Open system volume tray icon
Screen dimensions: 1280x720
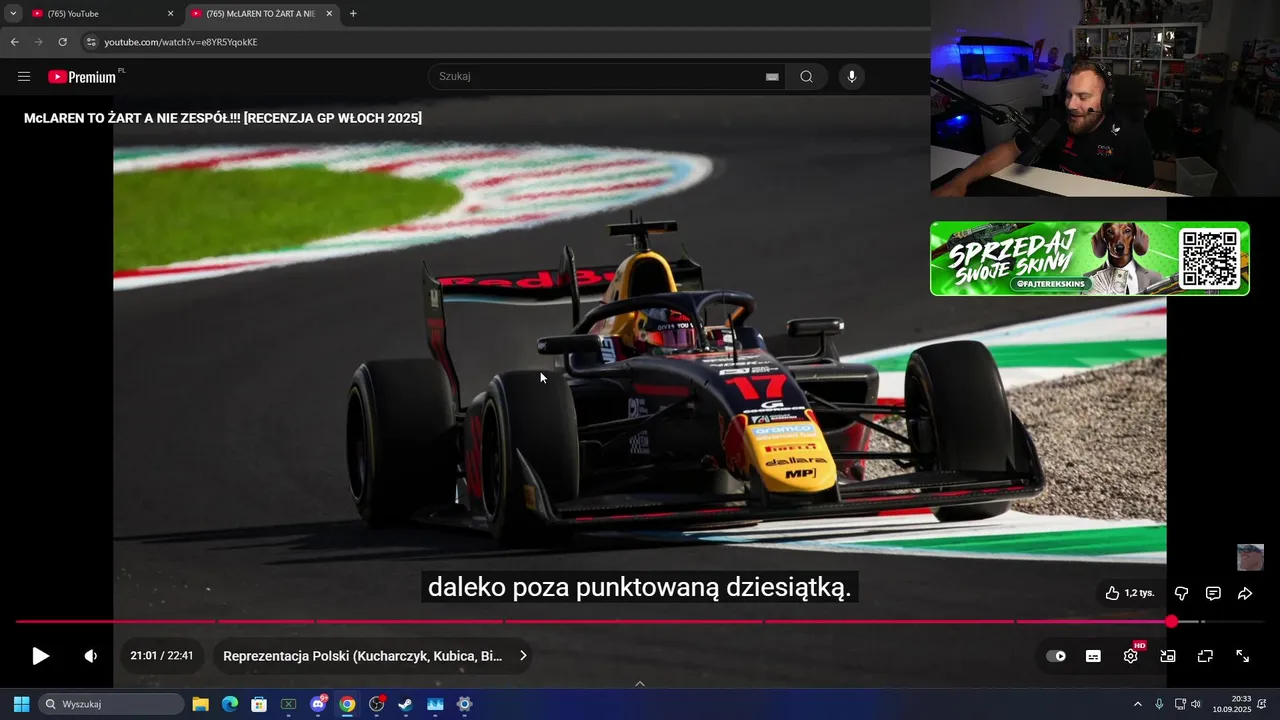tap(1196, 704)
